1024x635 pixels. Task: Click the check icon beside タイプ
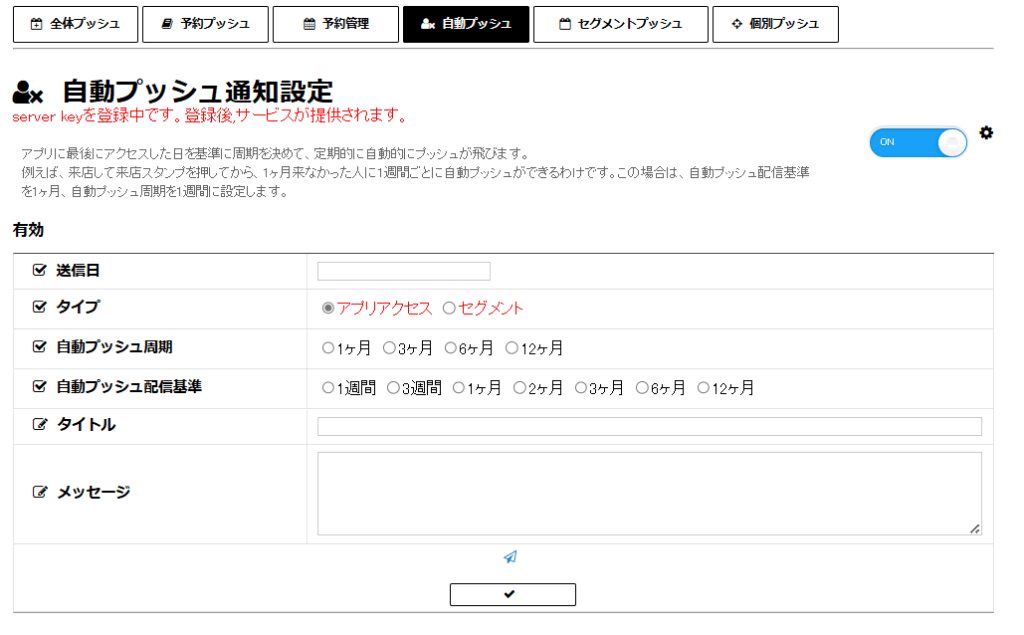point(40,307)
